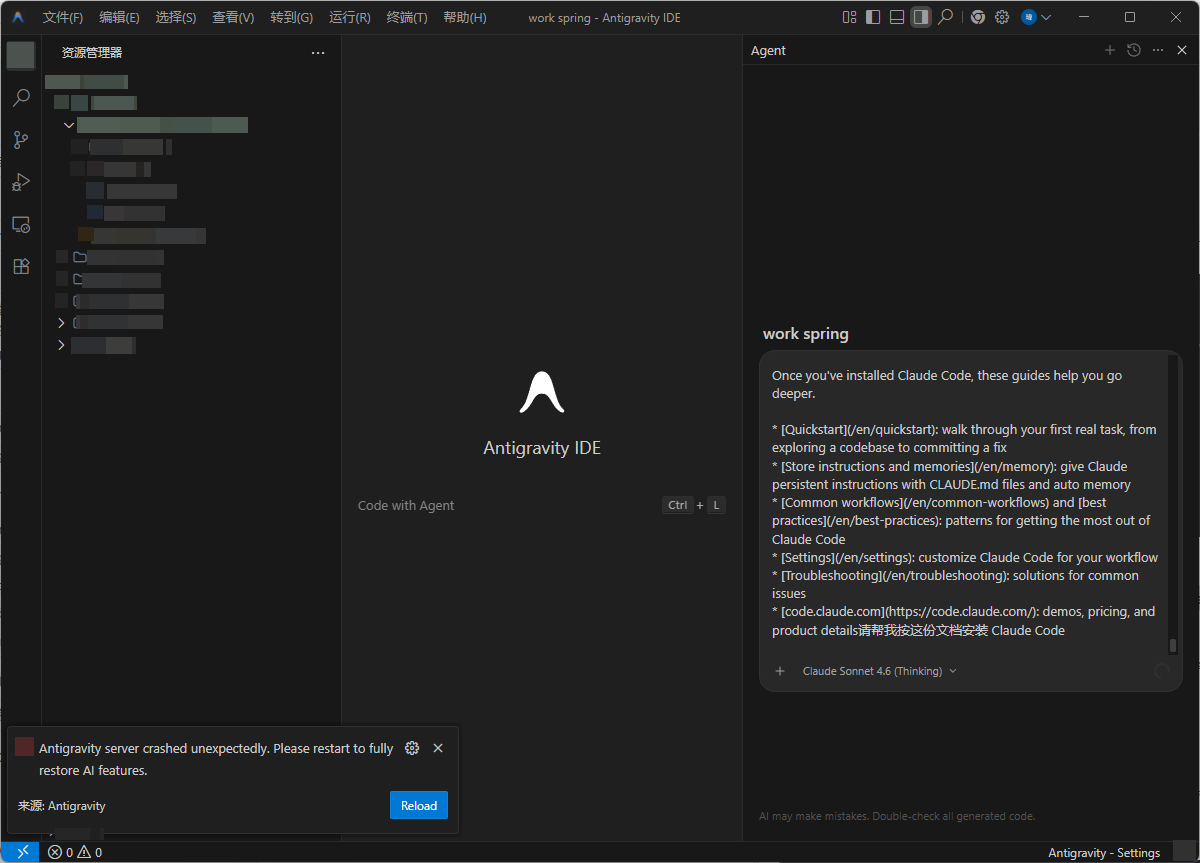Open the Search view in activity bar
The width and height of the screenshot is (1200, 863).
pyautogui.click(x=21, y=98)
